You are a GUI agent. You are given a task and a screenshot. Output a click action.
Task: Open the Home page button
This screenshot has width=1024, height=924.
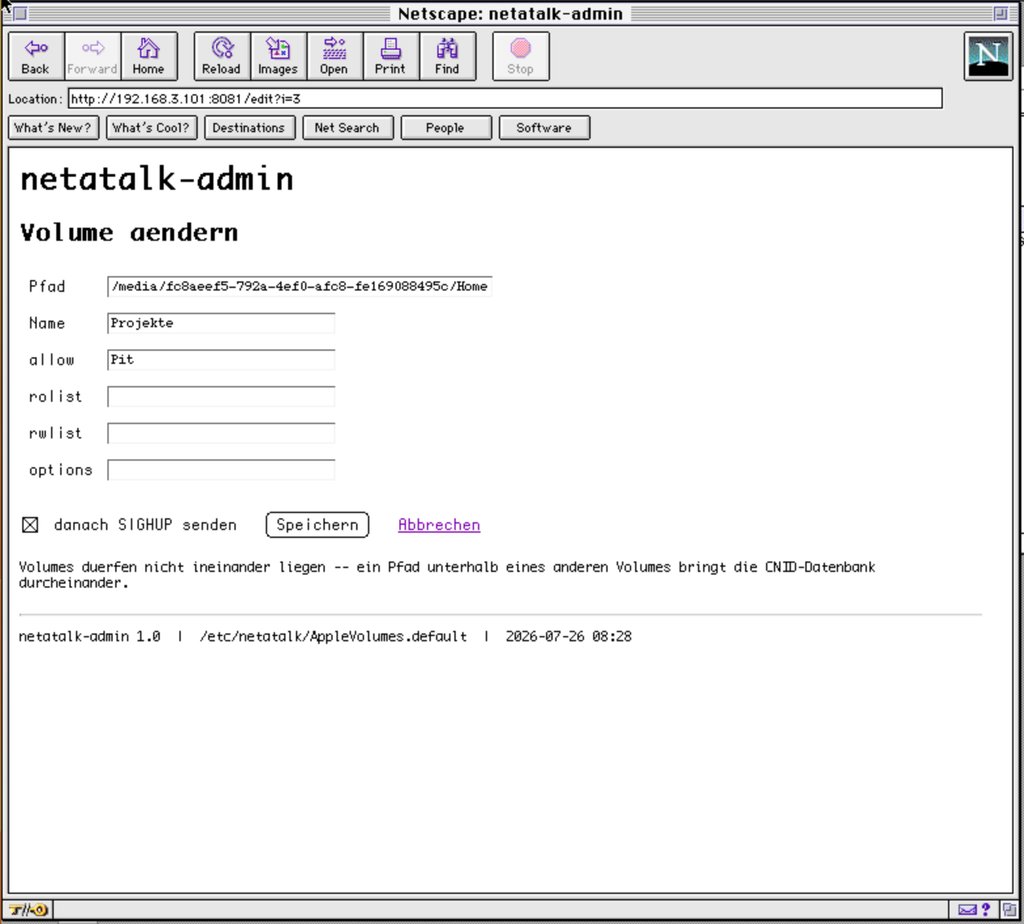pyautogui.click(x=148, y=56)
